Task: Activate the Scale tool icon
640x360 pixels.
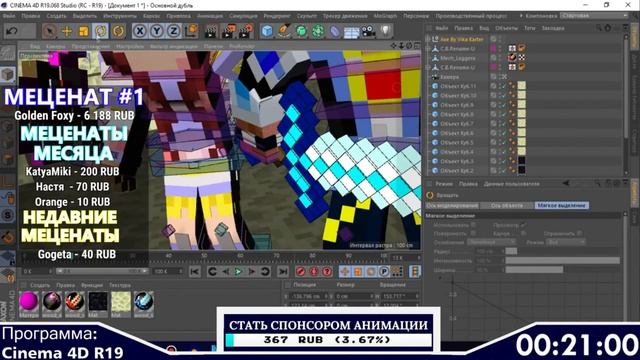Action: pyautogui.click(x=84, y=31)
